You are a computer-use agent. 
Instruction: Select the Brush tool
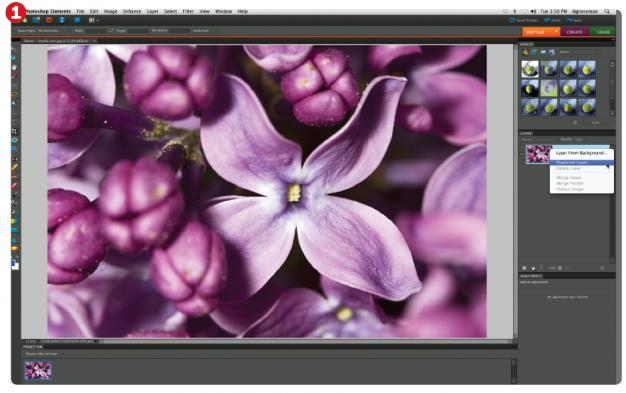14,195
